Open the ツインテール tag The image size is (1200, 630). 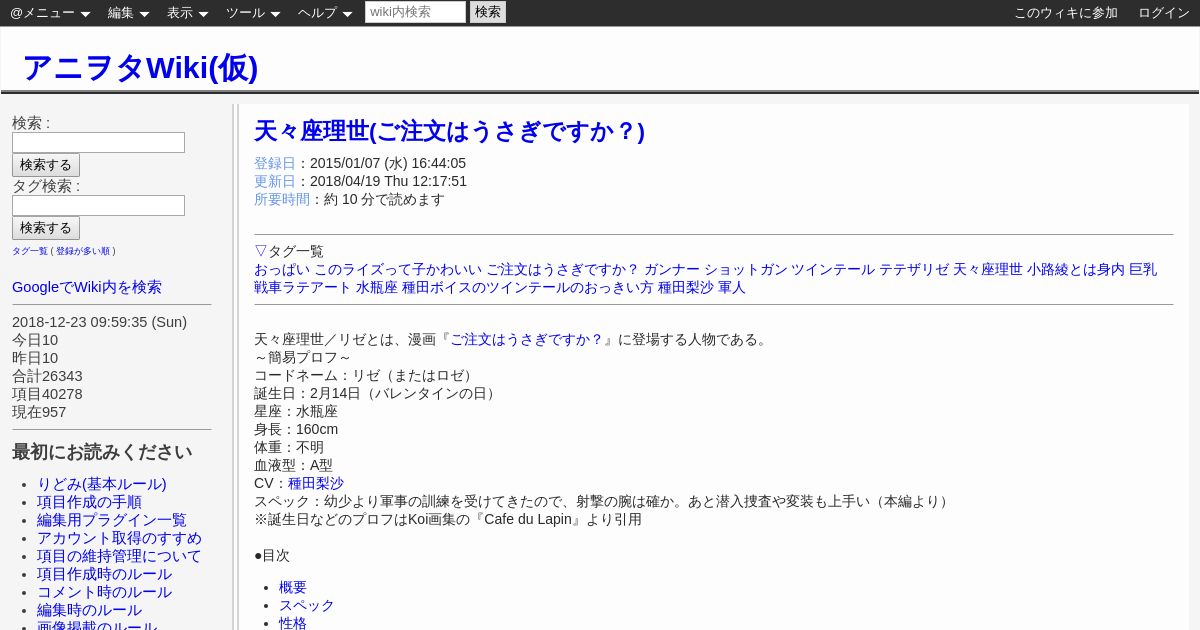[834, 269]
